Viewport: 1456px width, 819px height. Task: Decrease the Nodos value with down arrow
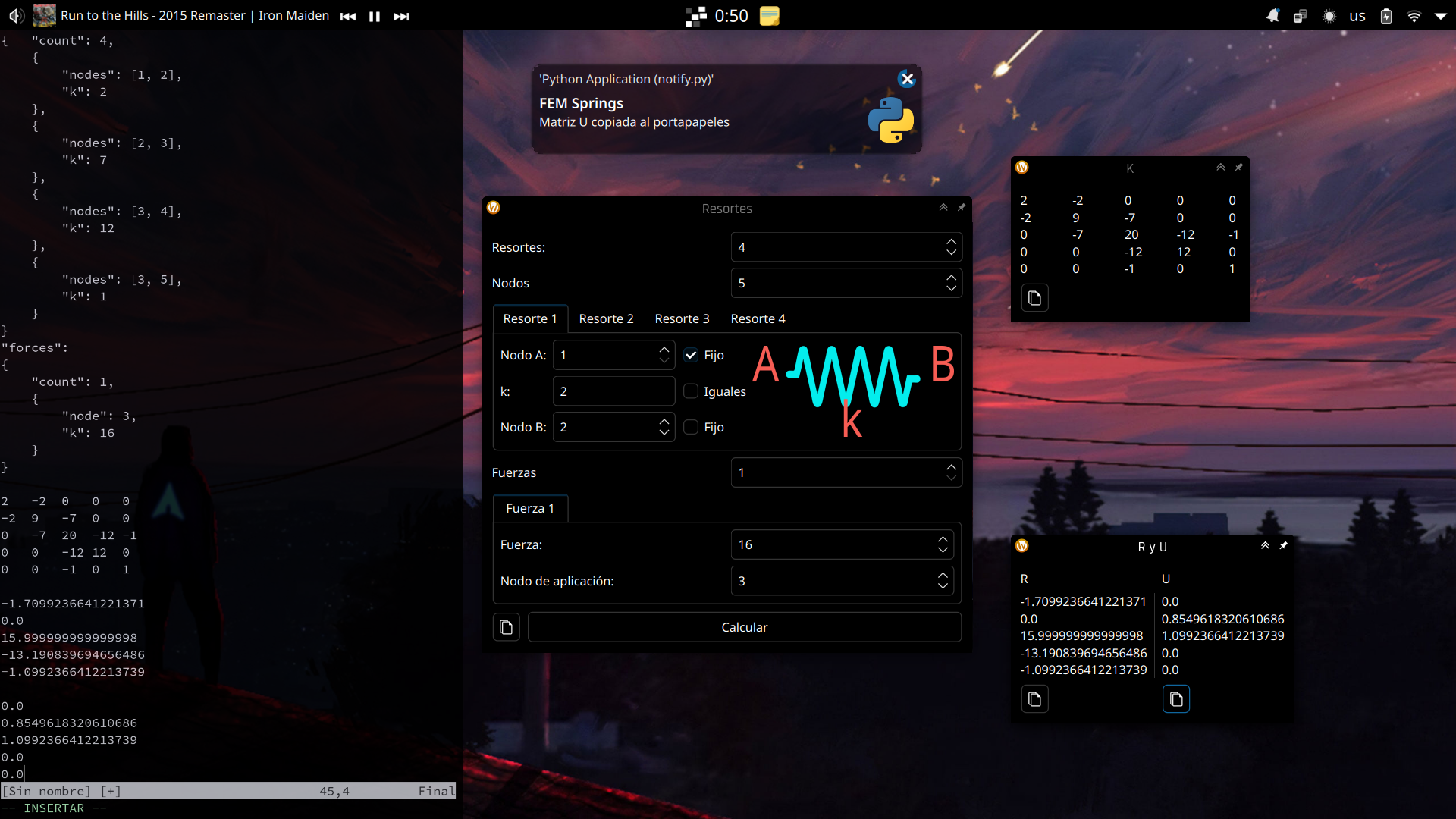click(951, 288)
